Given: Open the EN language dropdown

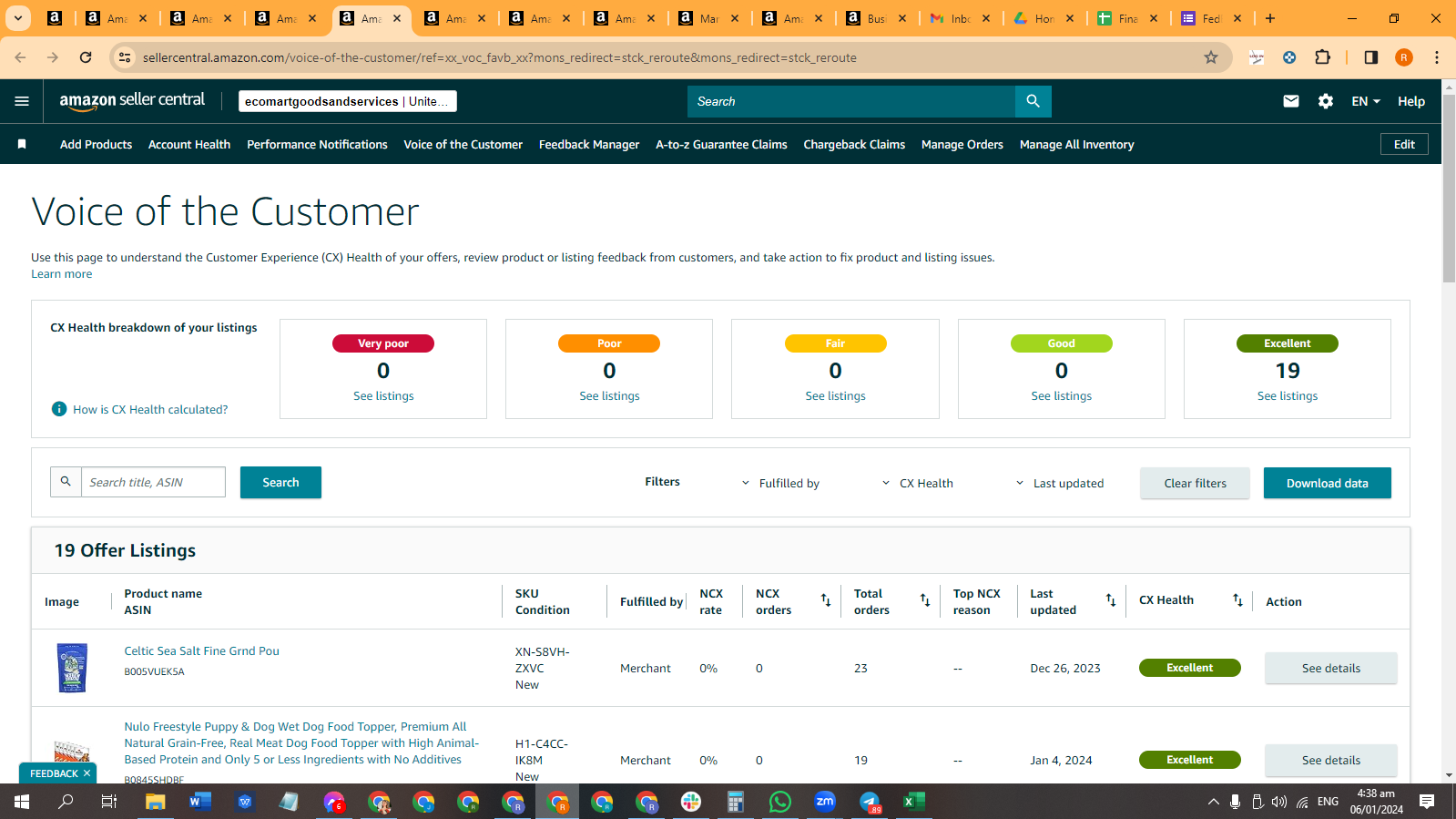Looking at the screenshot, I should tap(1366, 101).
